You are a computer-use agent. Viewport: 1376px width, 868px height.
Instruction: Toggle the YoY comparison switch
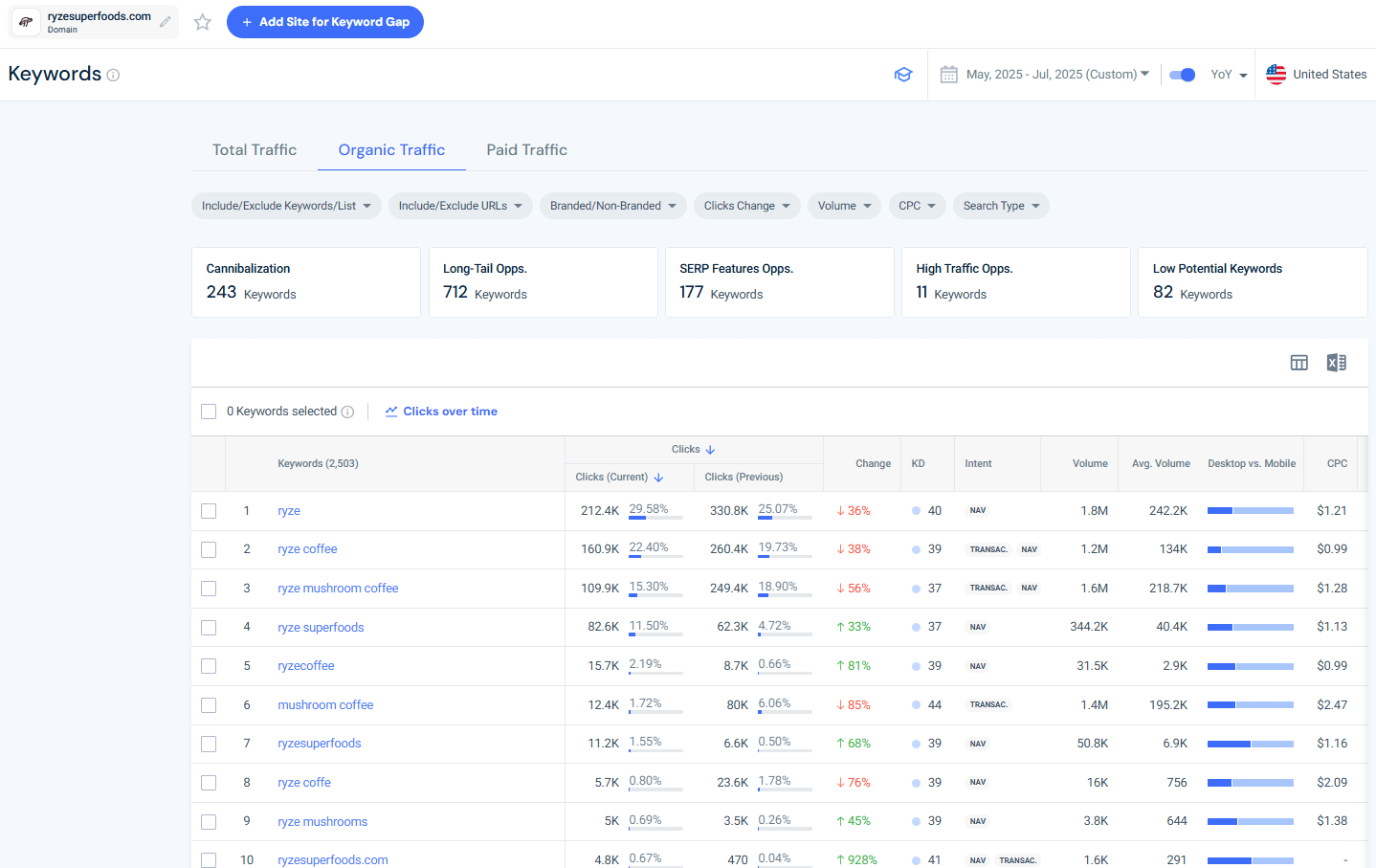point(1182,74)
